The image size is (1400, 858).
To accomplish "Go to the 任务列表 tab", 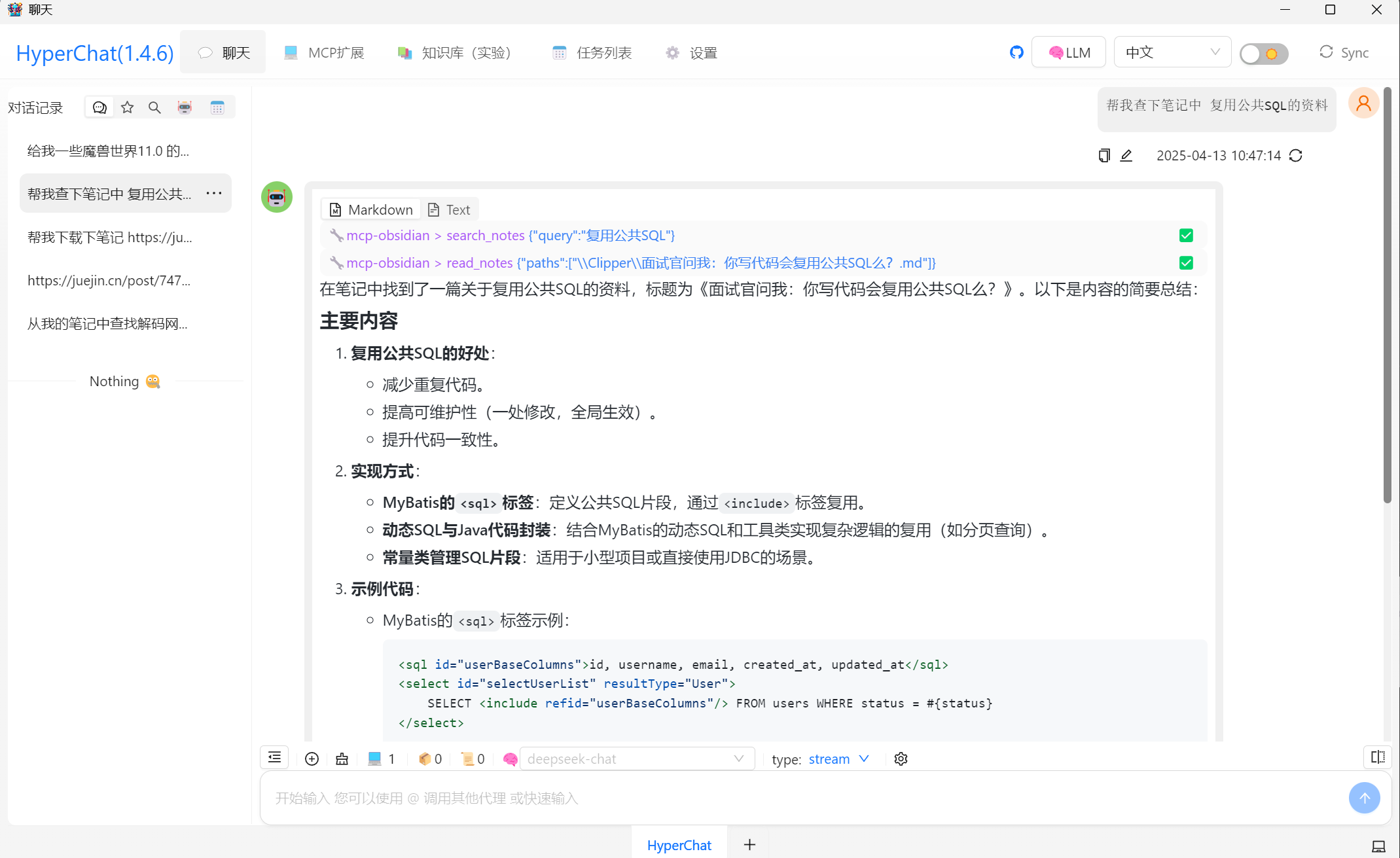I will [592, 52].
